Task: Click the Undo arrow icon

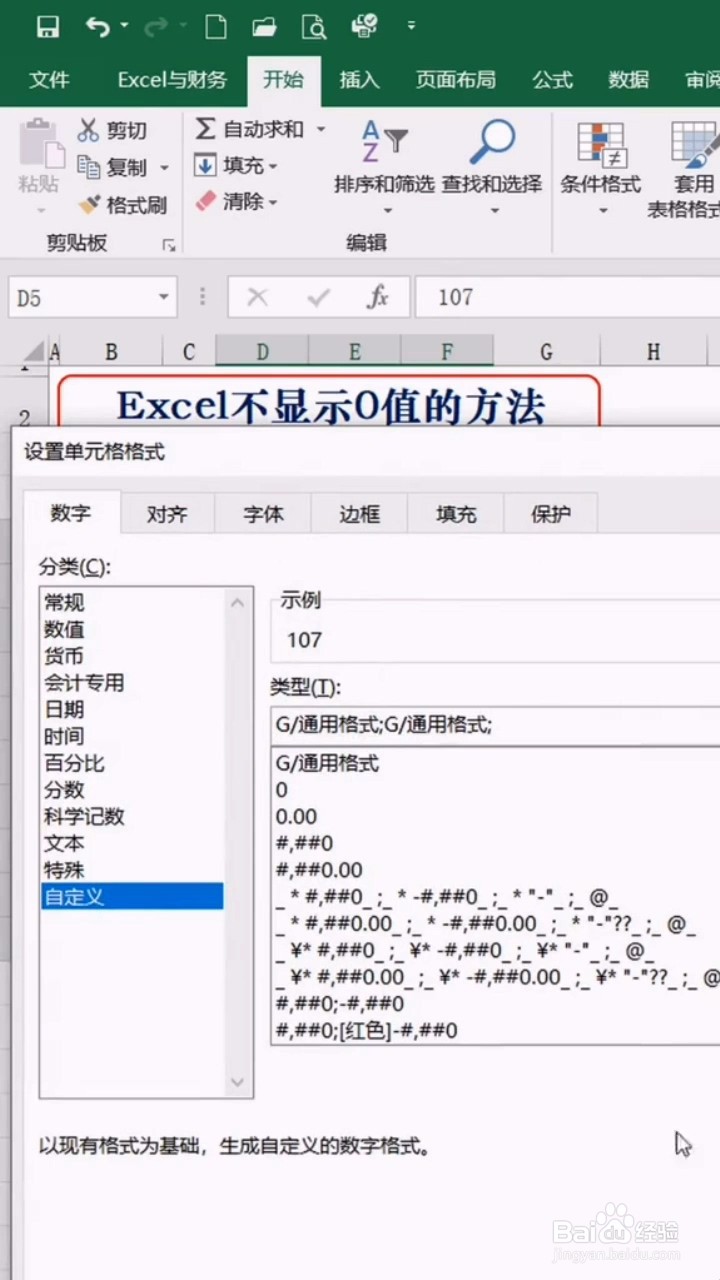Action: click(98, 27)
